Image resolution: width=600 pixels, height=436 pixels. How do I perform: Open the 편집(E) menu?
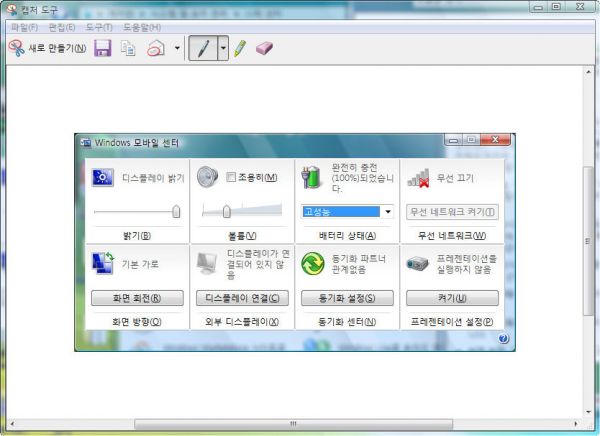[62, 27]
